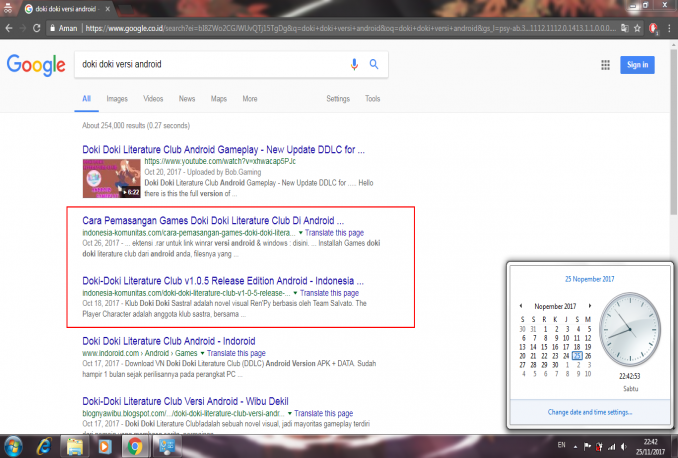Go to the previous month in calendar
Screen dimensions: 678x458
pyautogui.click(x=521, y=307)
